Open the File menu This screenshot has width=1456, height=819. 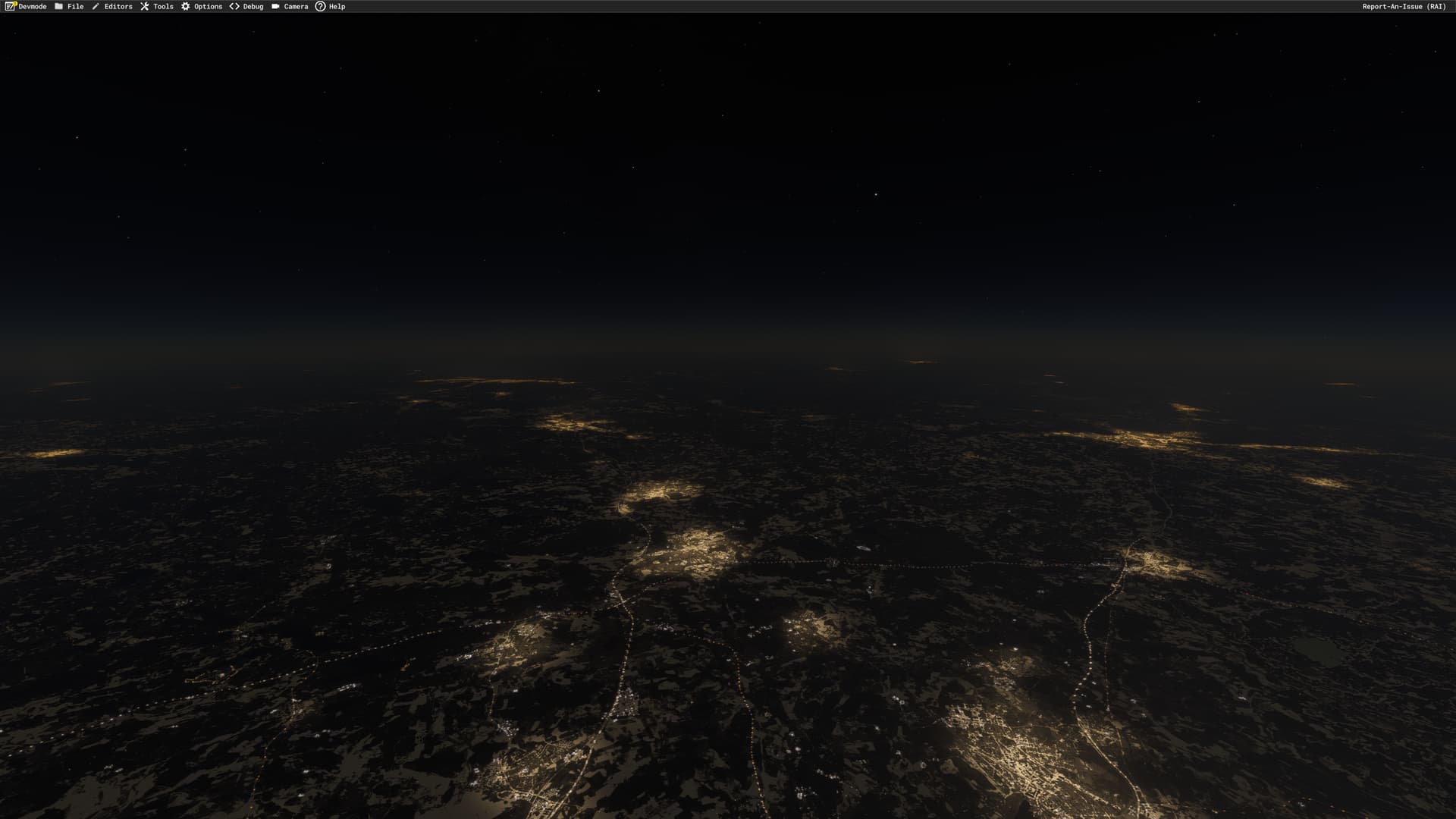76,6
